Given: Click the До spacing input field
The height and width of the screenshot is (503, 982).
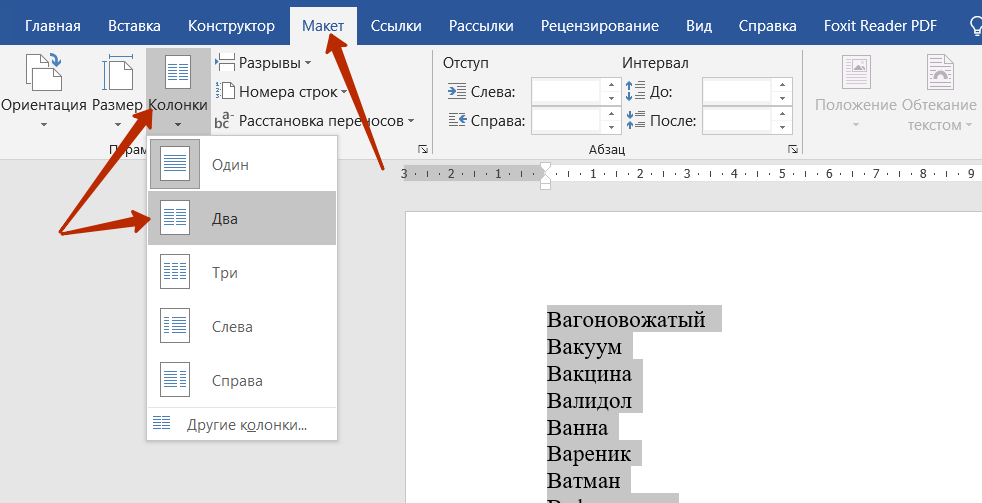Looking at the screenshot, I should pyautogui.click(x=737, y=91).
